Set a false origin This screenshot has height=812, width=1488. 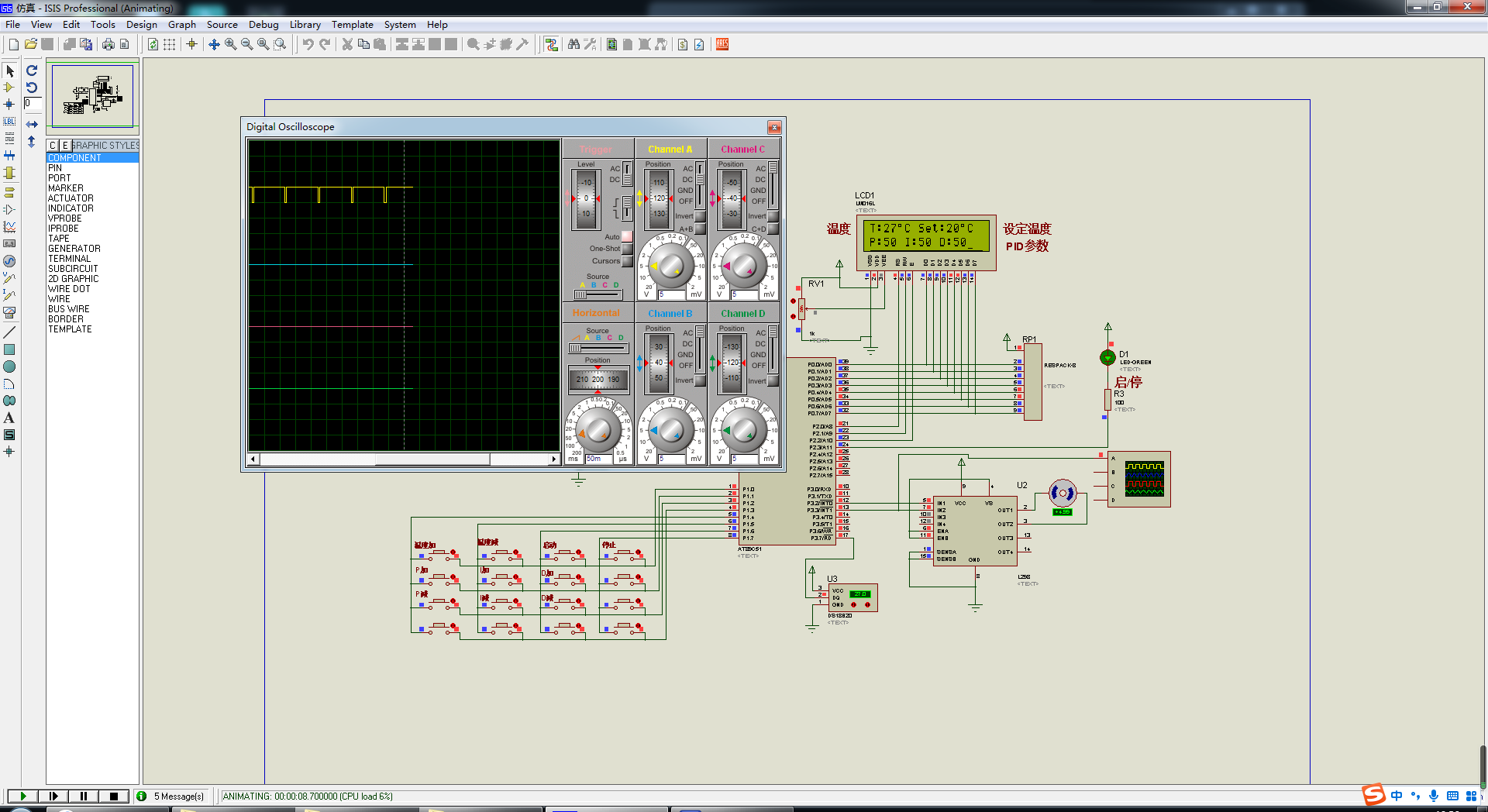coord(191,44)
